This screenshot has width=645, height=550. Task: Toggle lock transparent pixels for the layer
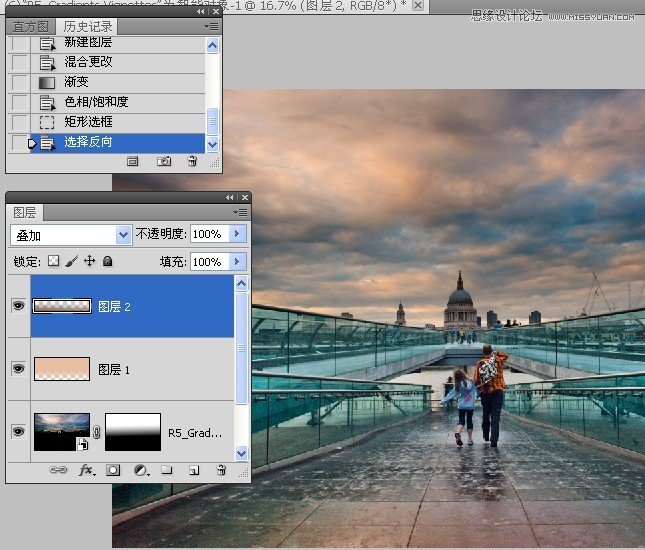coord(54,261)
